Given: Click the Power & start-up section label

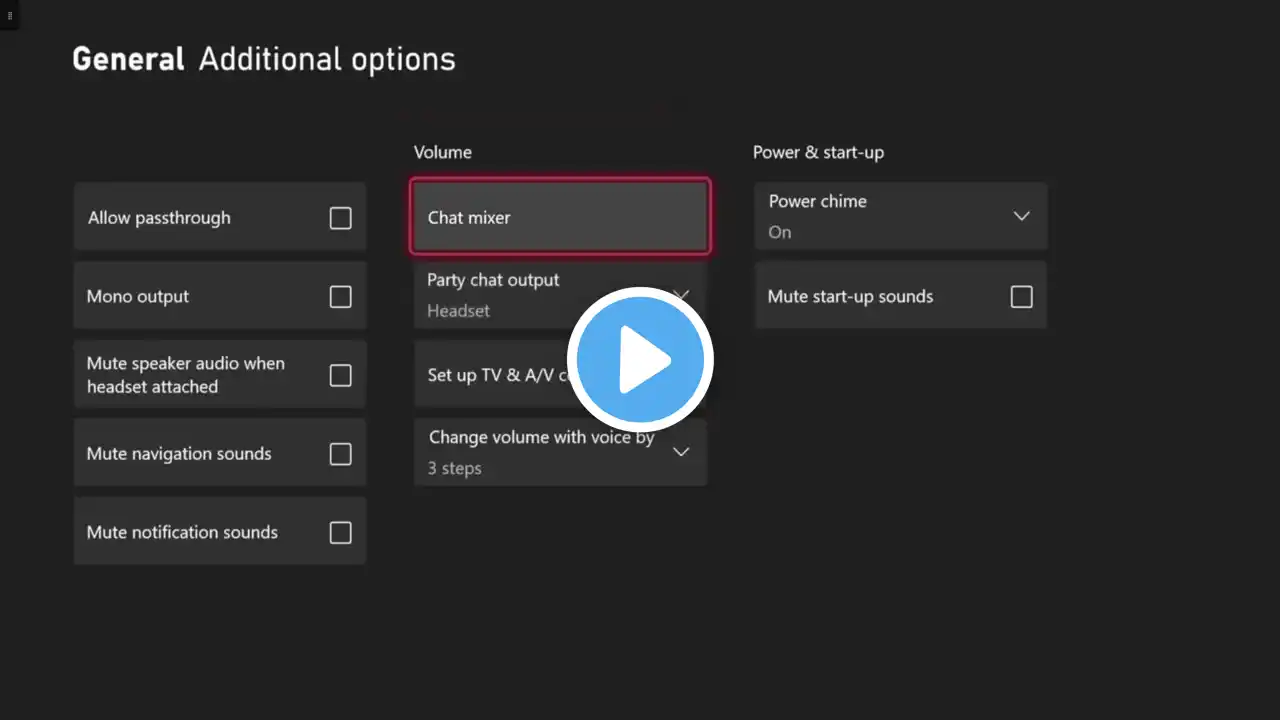Looking at the screenshot, I should [818, 152].
